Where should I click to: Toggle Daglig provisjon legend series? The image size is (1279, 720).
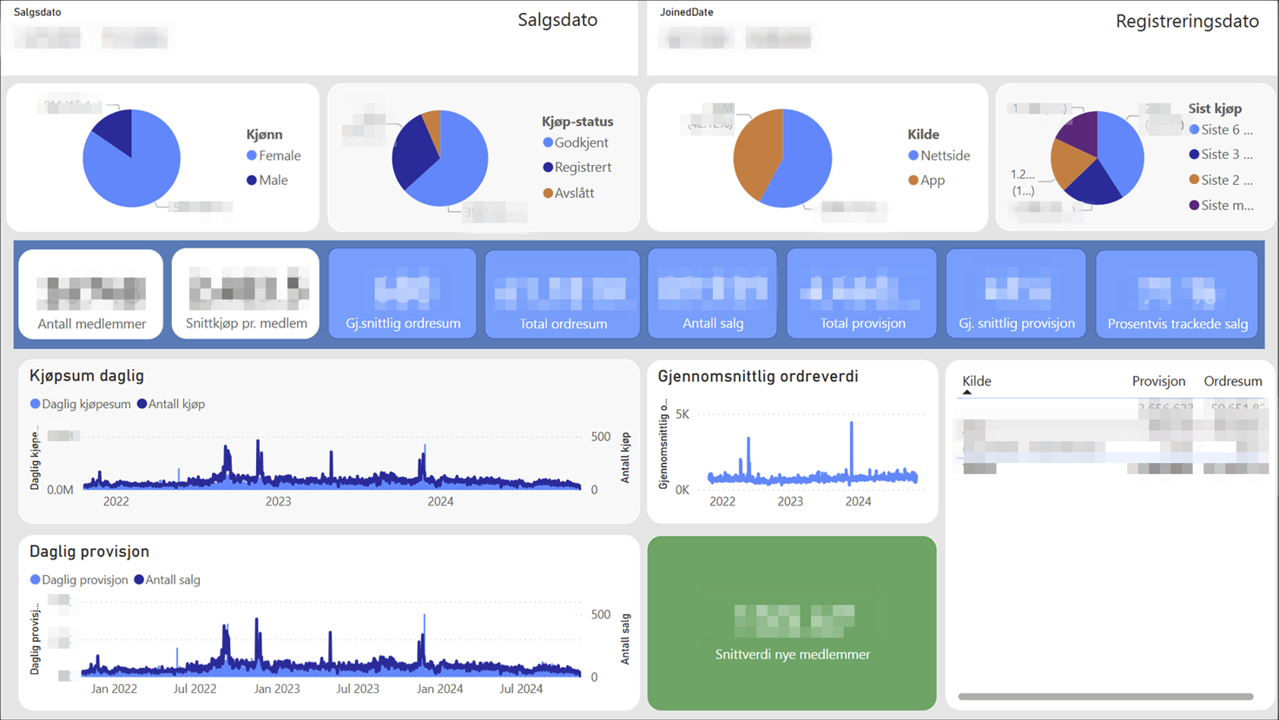79,579
